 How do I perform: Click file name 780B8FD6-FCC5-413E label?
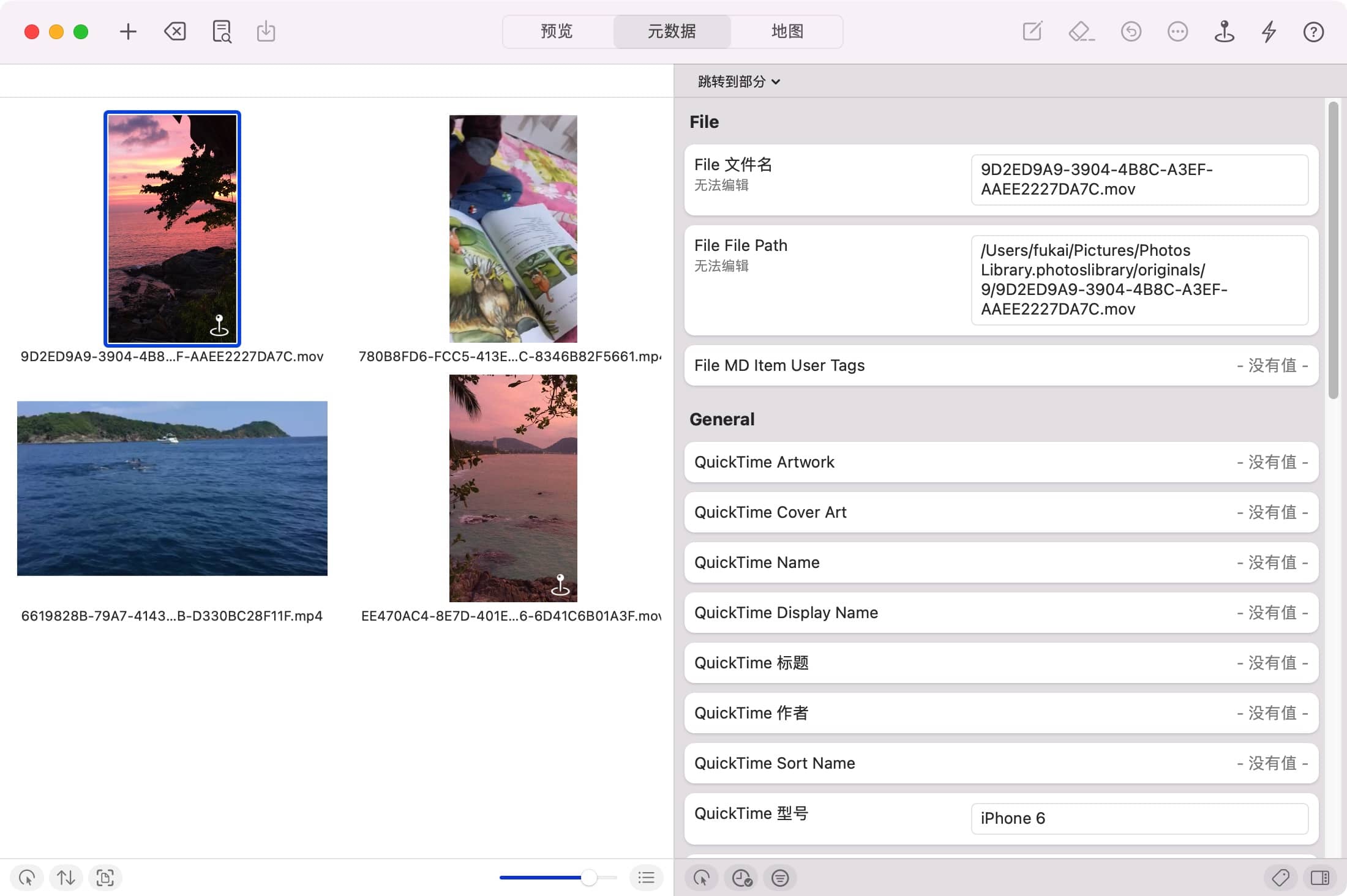(x=510, y=356)
